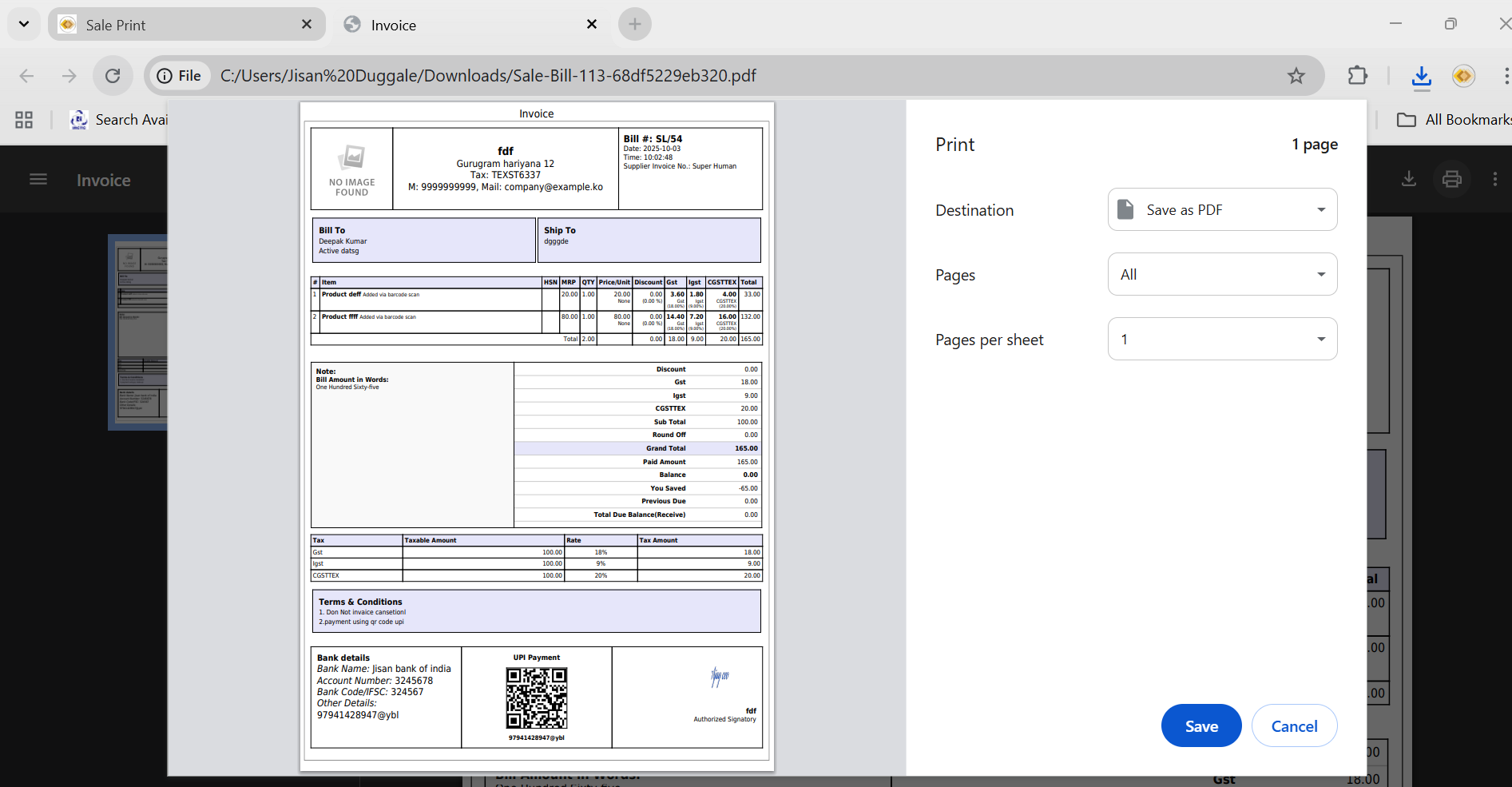This screenshot has height=787, width=1512.
Task: Expand the Pages dropdown set to All
Action: pyautogui.click(x=1222, y=275)
